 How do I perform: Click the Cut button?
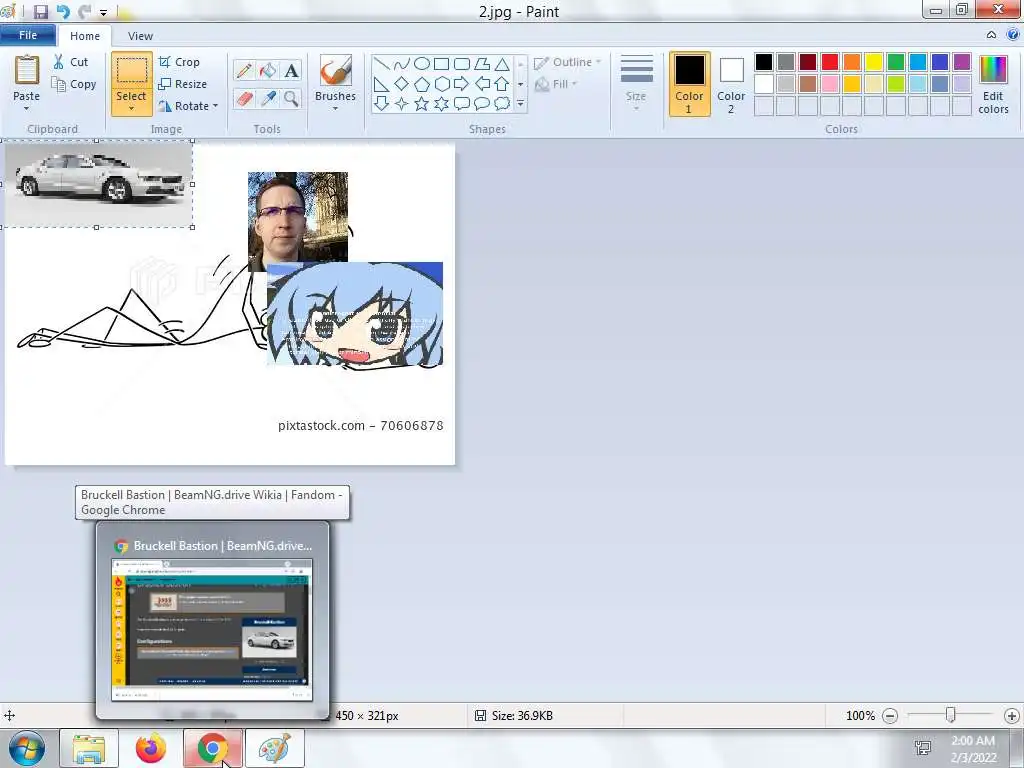click(71, 62)
